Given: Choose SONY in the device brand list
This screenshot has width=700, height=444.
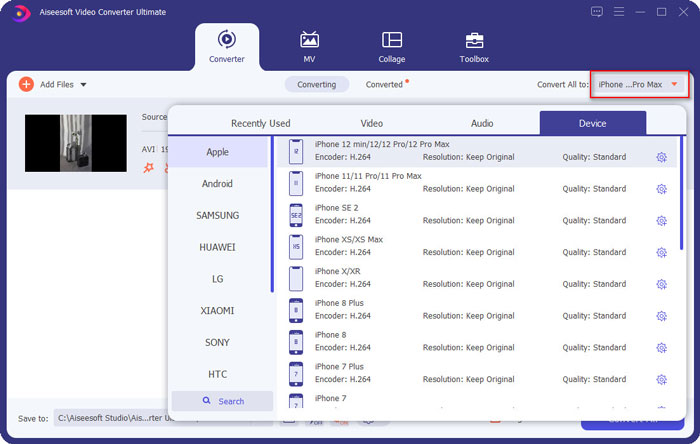Looking at the screenshot, I should [x=217, y=342].
